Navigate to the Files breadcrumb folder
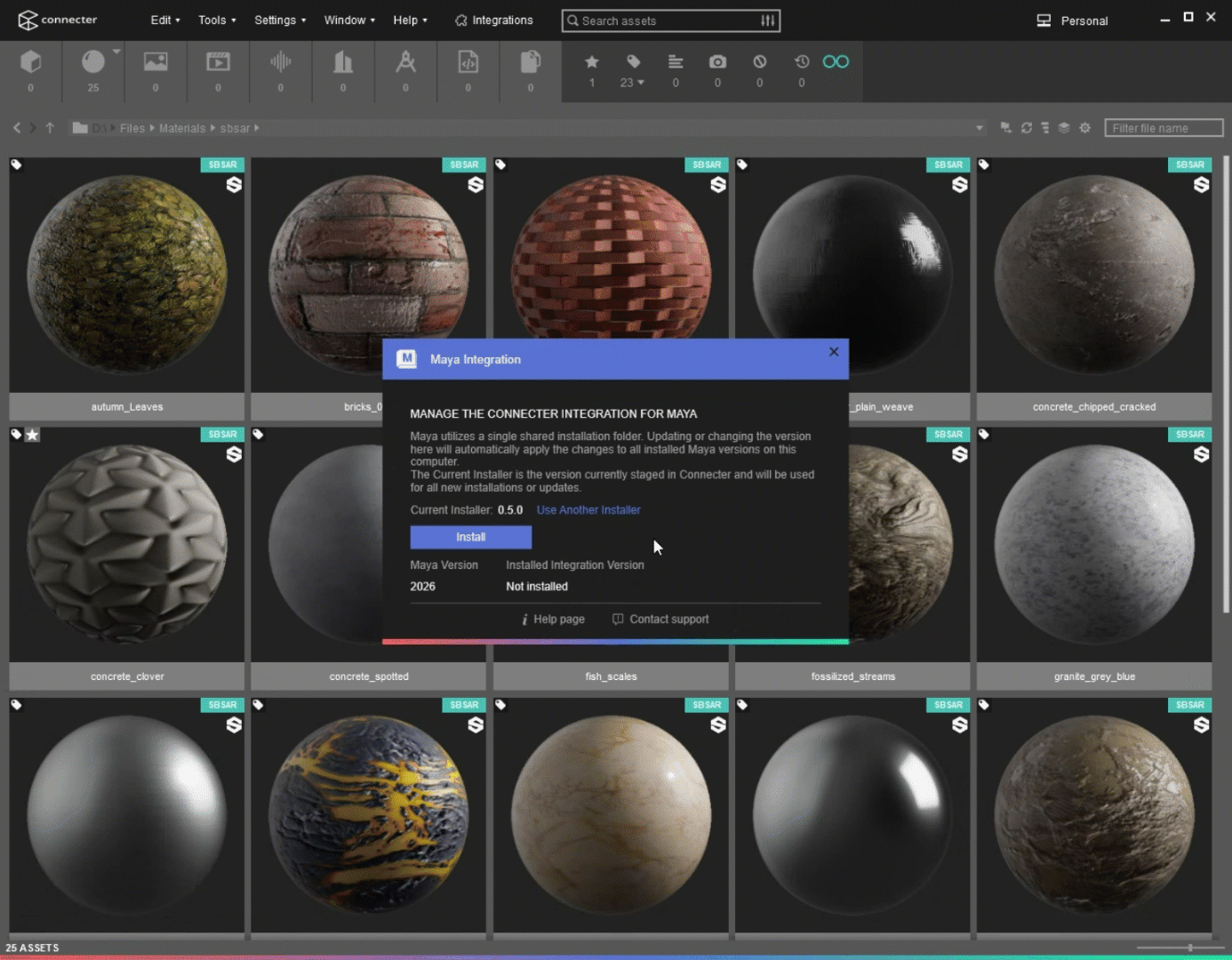1232x960 pixels. (x=132, y=128)
